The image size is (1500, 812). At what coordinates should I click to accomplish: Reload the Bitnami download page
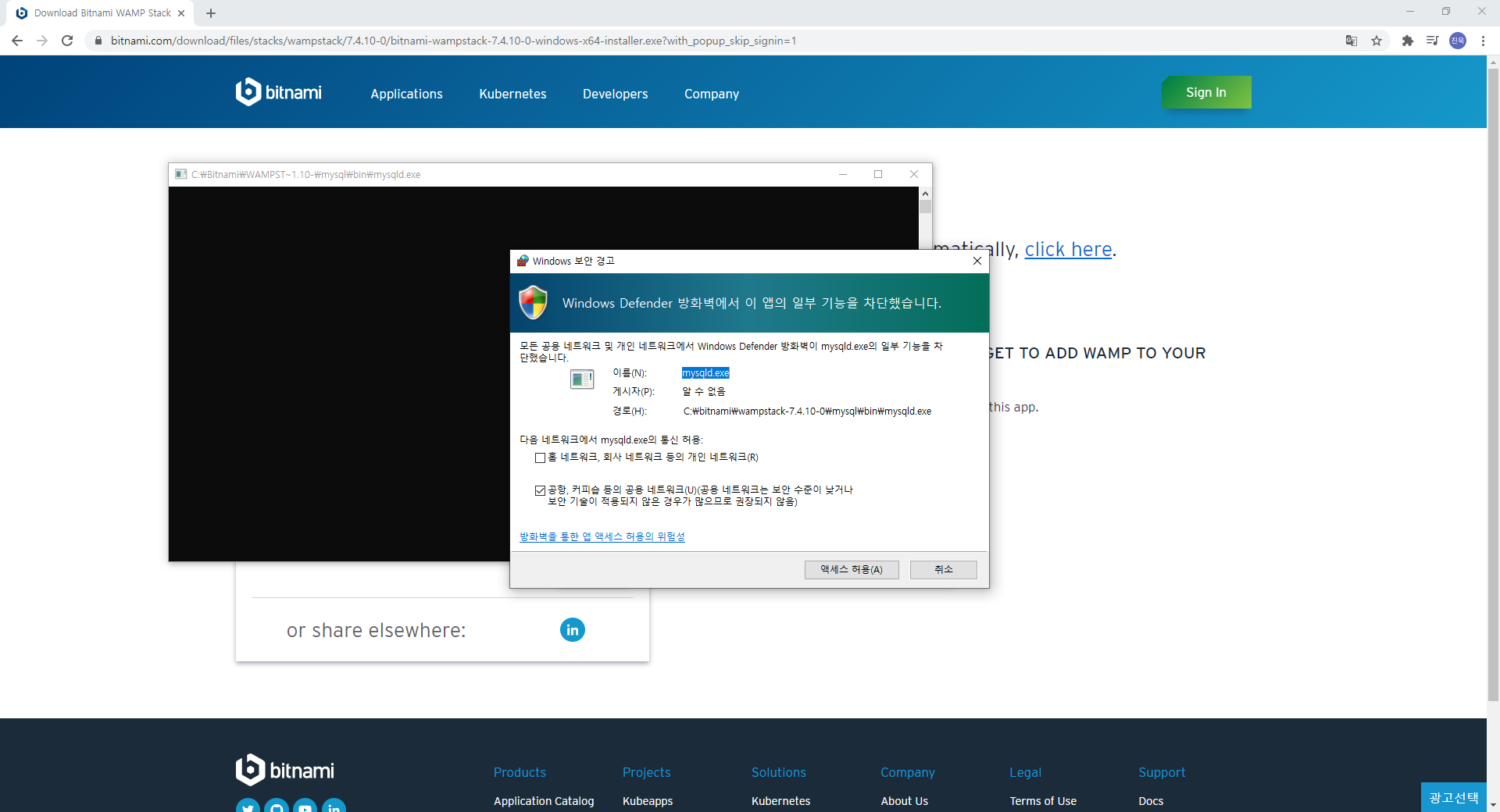coord(67,41)
